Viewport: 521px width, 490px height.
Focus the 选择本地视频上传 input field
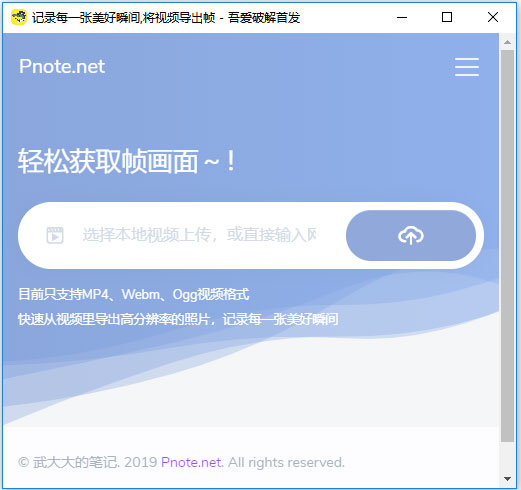[199, 235]
